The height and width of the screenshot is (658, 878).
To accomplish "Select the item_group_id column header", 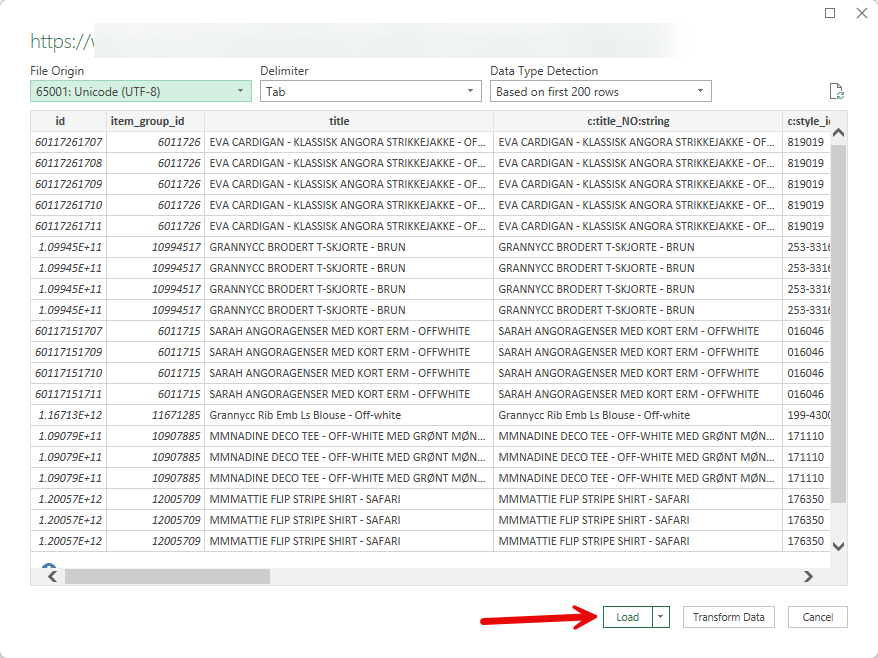I will click(155, 121).
